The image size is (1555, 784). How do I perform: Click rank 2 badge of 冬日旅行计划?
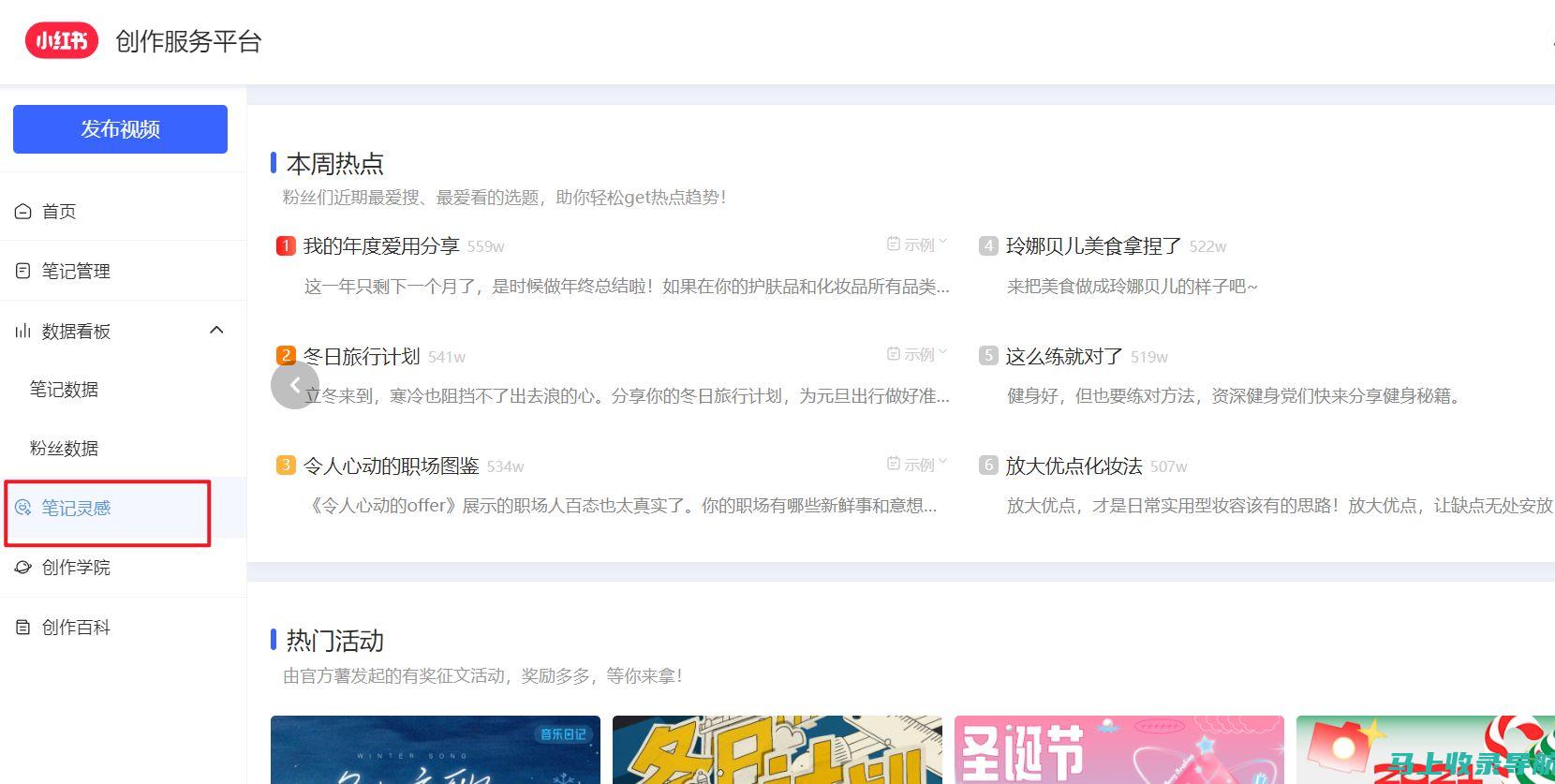[x=286, y=355]
